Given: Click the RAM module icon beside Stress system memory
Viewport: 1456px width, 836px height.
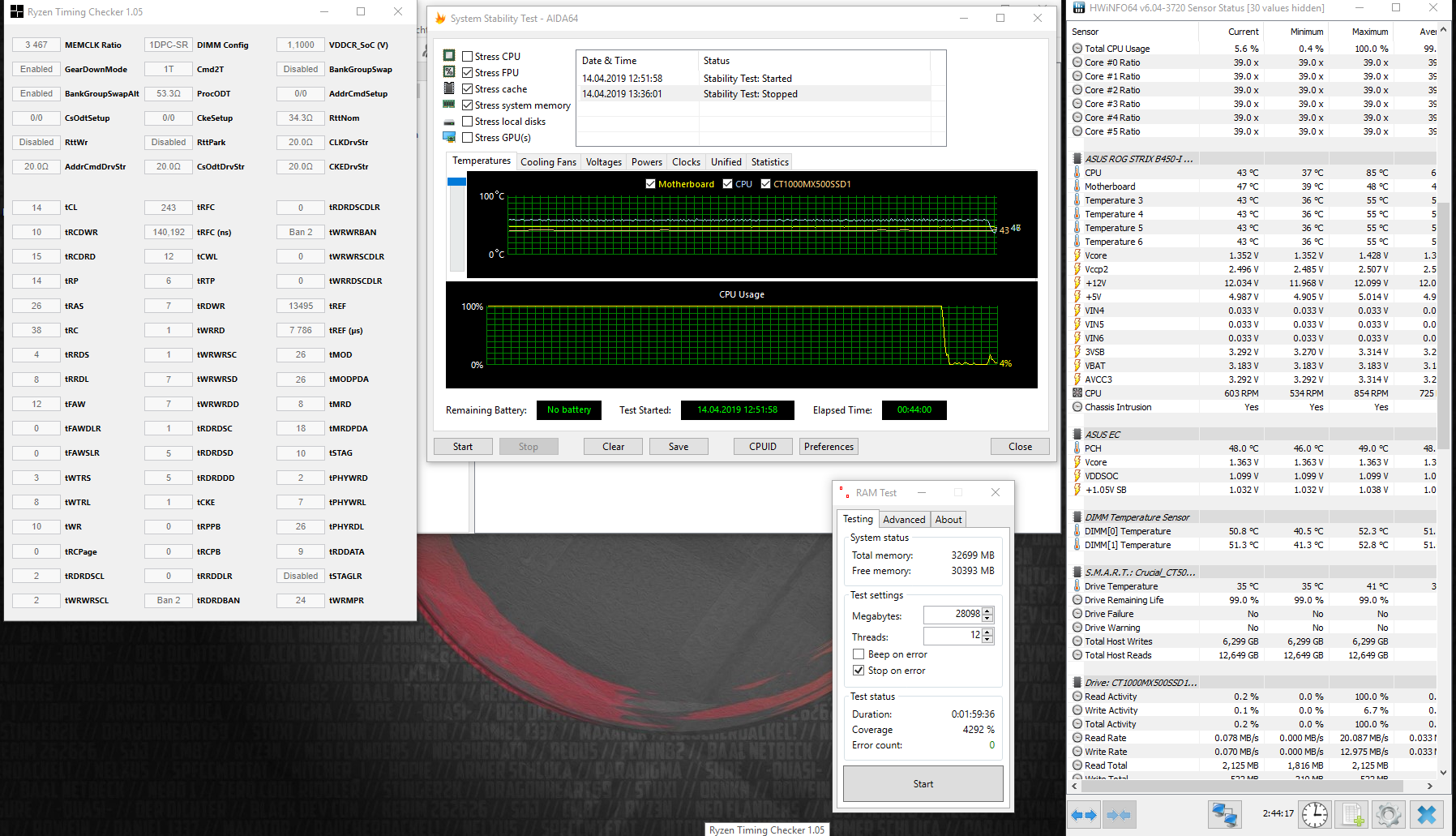Looking at the screenshot, I should pyautogui.click(x=449, y=105).
